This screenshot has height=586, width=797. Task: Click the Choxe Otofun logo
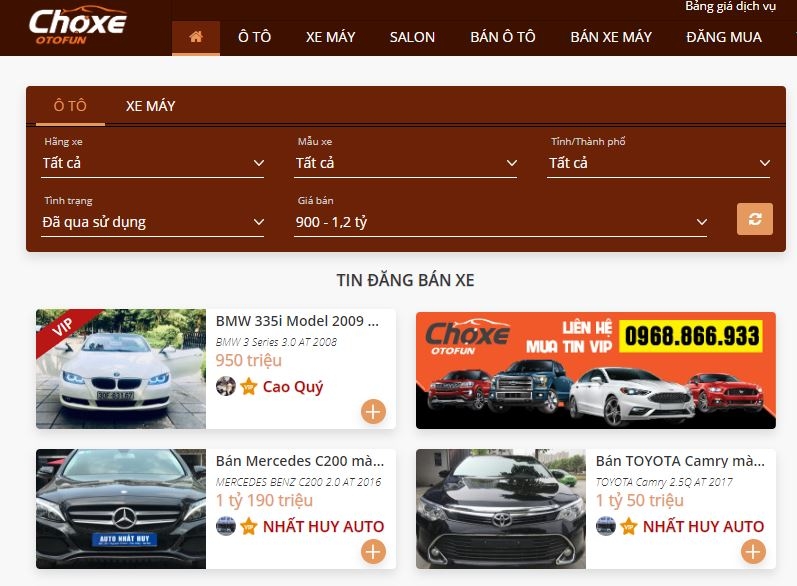[x=77, y=26]
